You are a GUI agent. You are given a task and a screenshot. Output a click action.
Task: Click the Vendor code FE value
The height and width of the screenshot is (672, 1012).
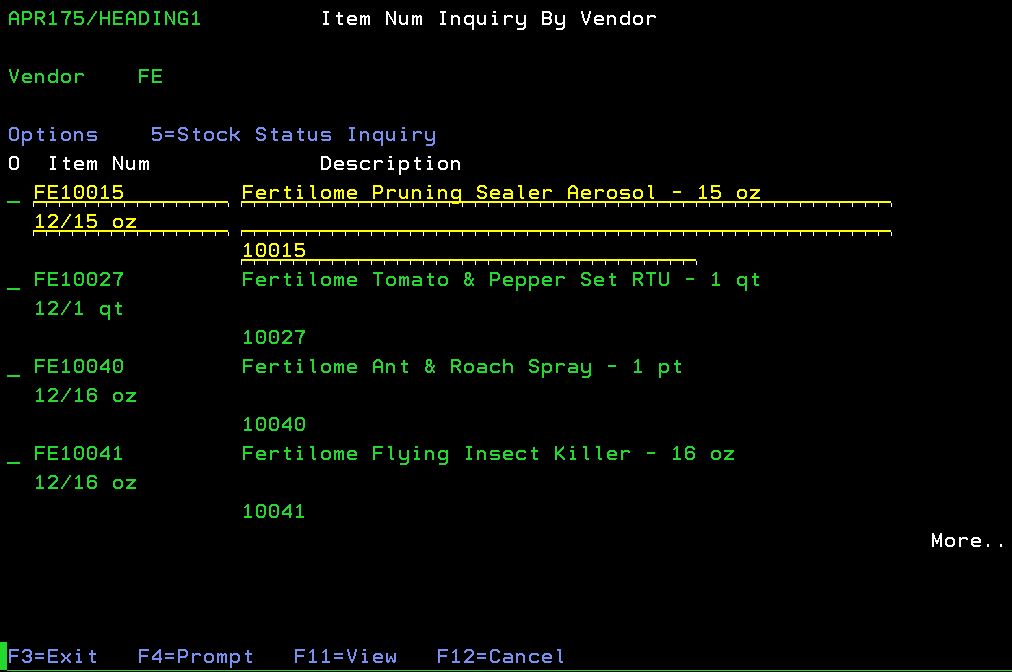pos(150,77)
